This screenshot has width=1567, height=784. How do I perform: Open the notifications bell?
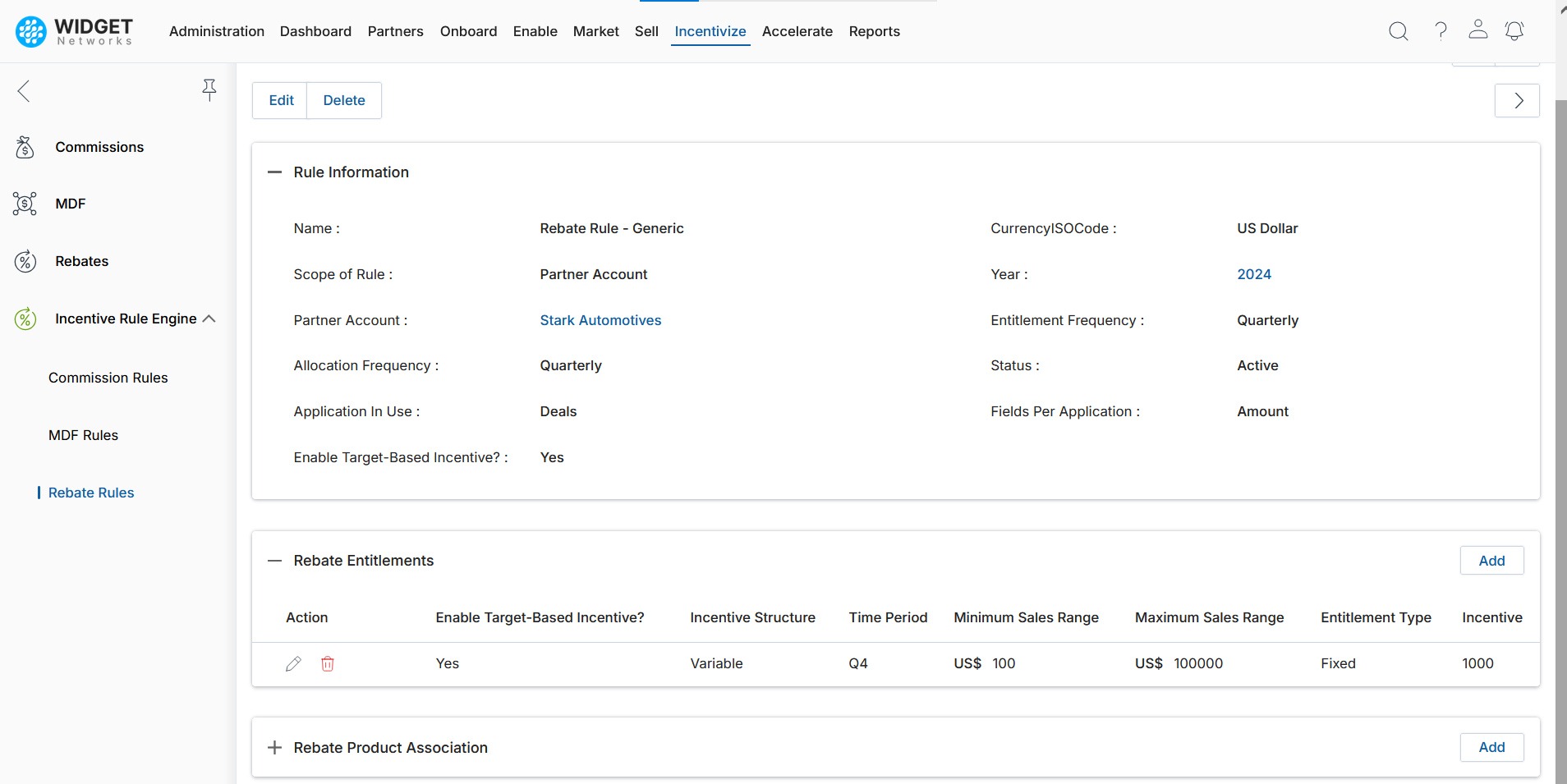[1514, 31]
